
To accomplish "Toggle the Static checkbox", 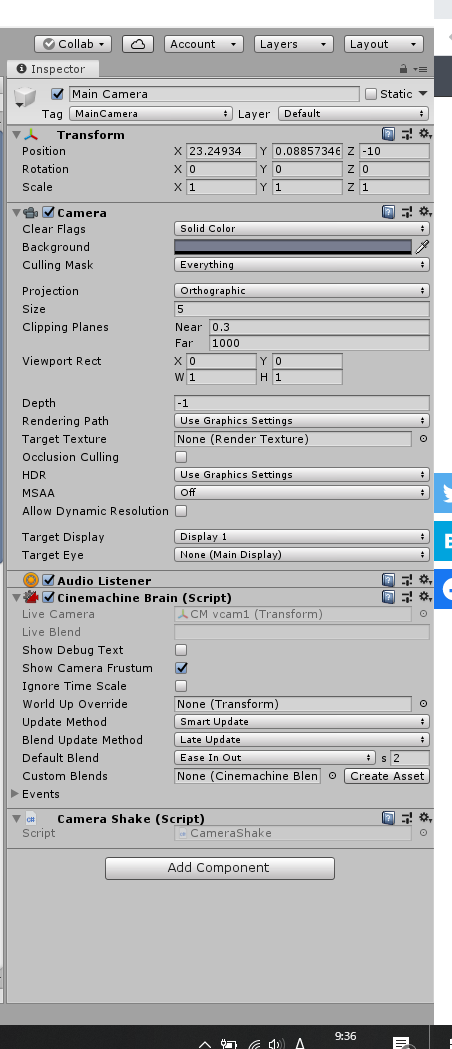I will pyautogui.click(x=371, y=94).
